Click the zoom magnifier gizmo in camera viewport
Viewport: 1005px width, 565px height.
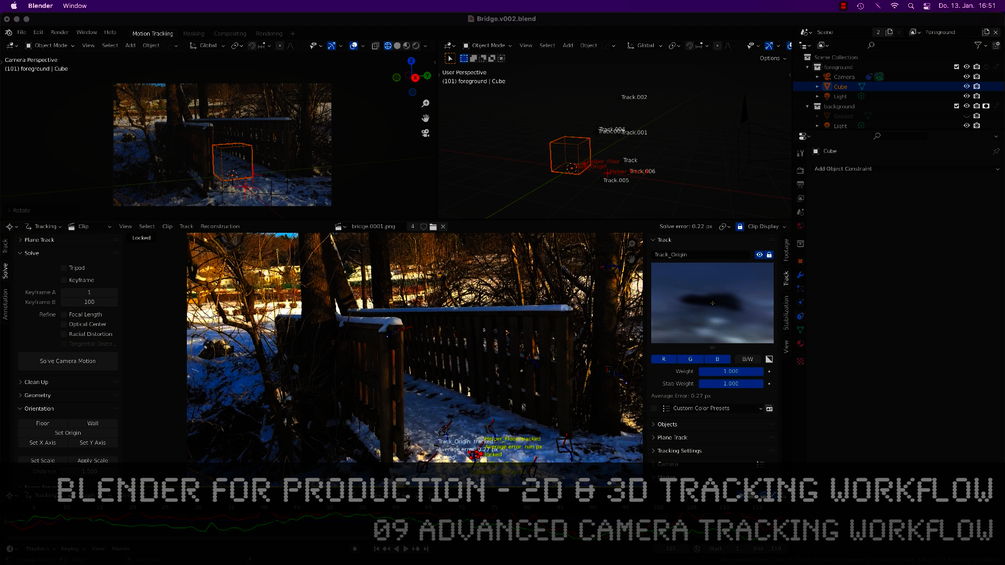click(x=425, y=104)
